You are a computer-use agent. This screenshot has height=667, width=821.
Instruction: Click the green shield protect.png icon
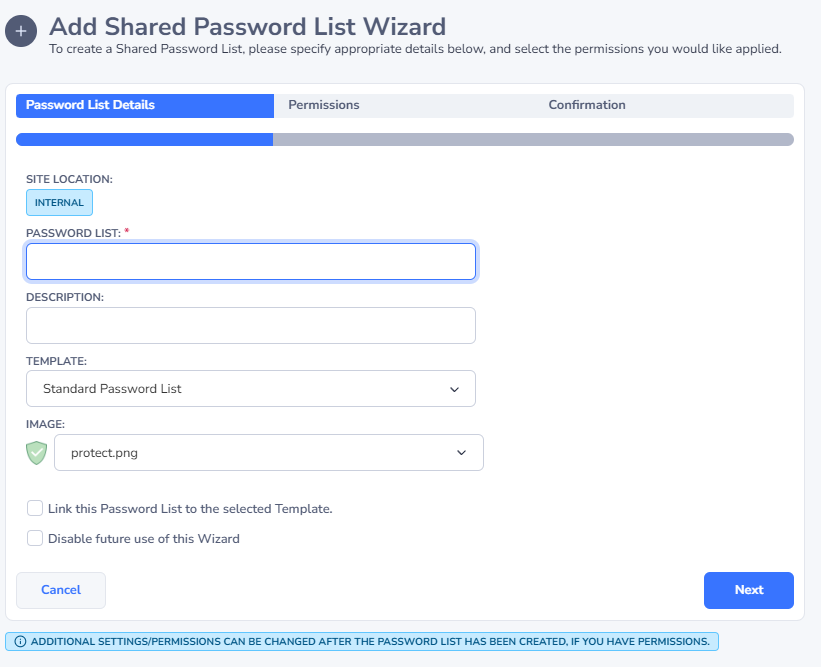tap(36, 452)
